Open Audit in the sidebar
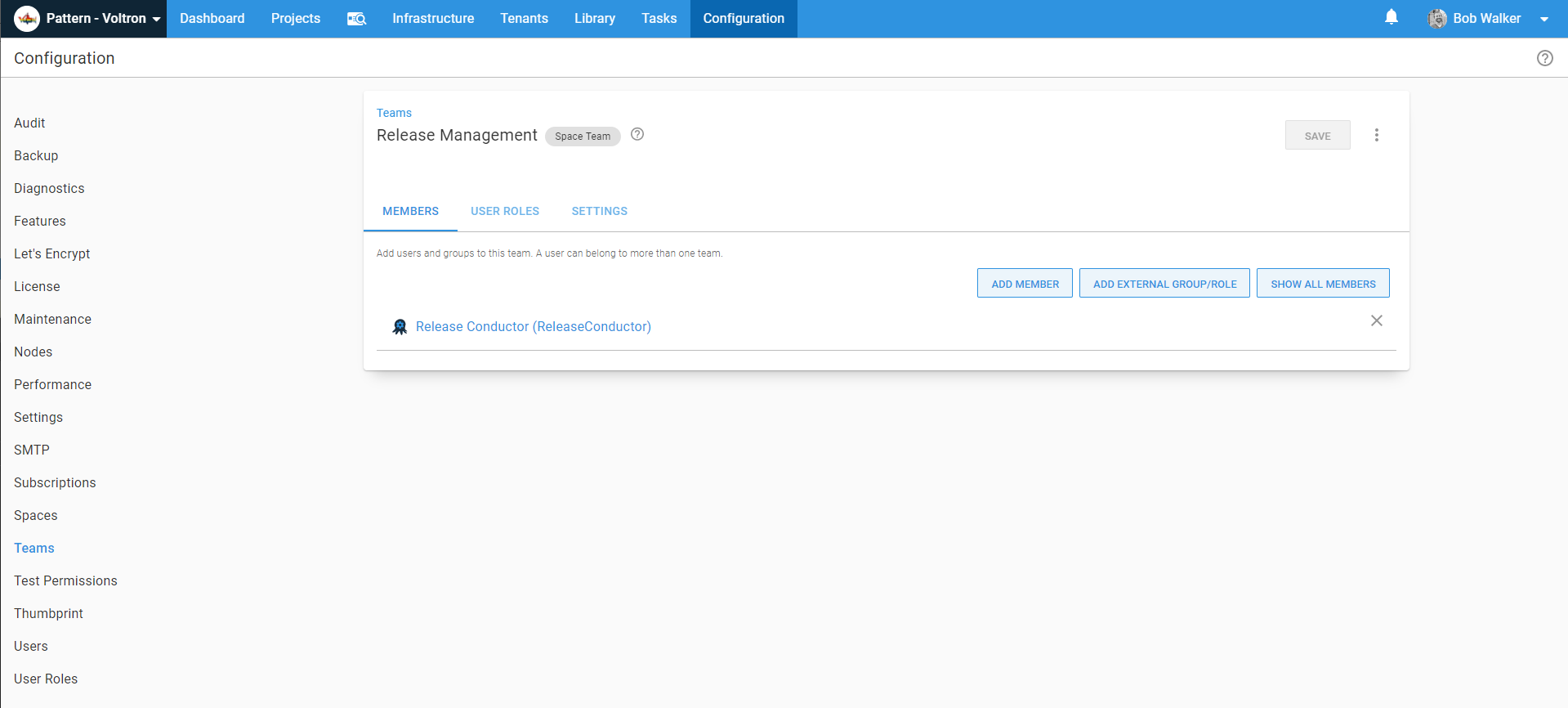The image size is (1568, 708). click(x=29, y=123)
